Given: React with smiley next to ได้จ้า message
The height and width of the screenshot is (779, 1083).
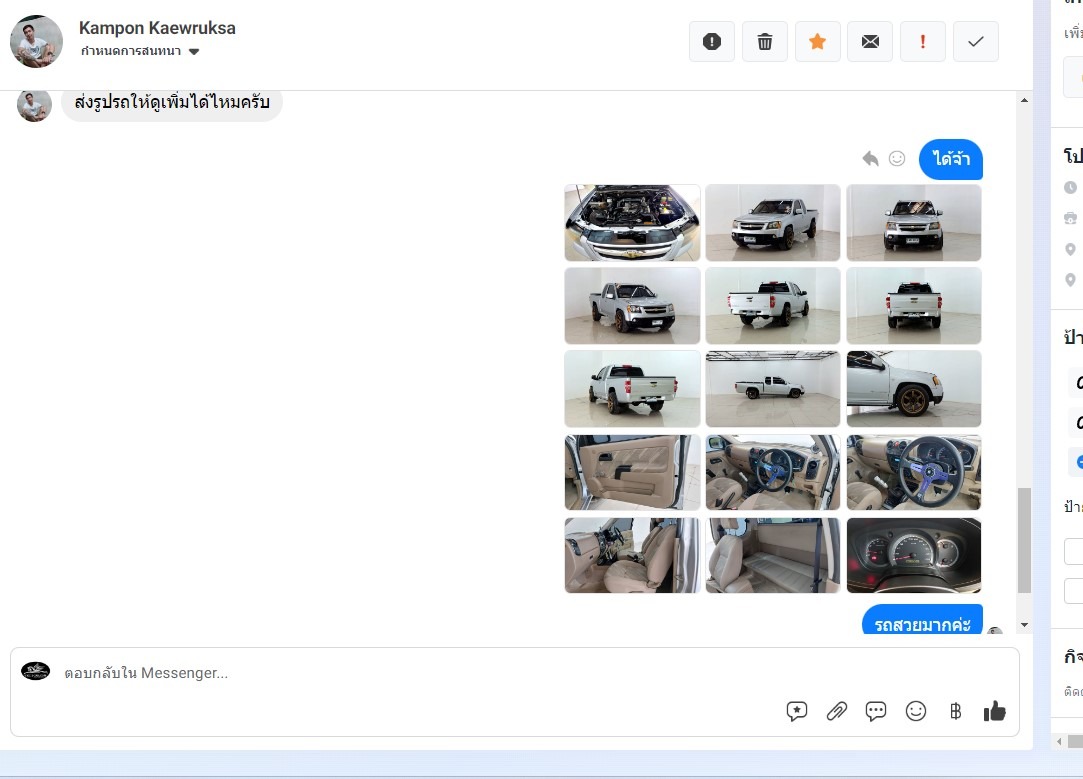Looking at the screenshot, I should [x=897, y=159].
